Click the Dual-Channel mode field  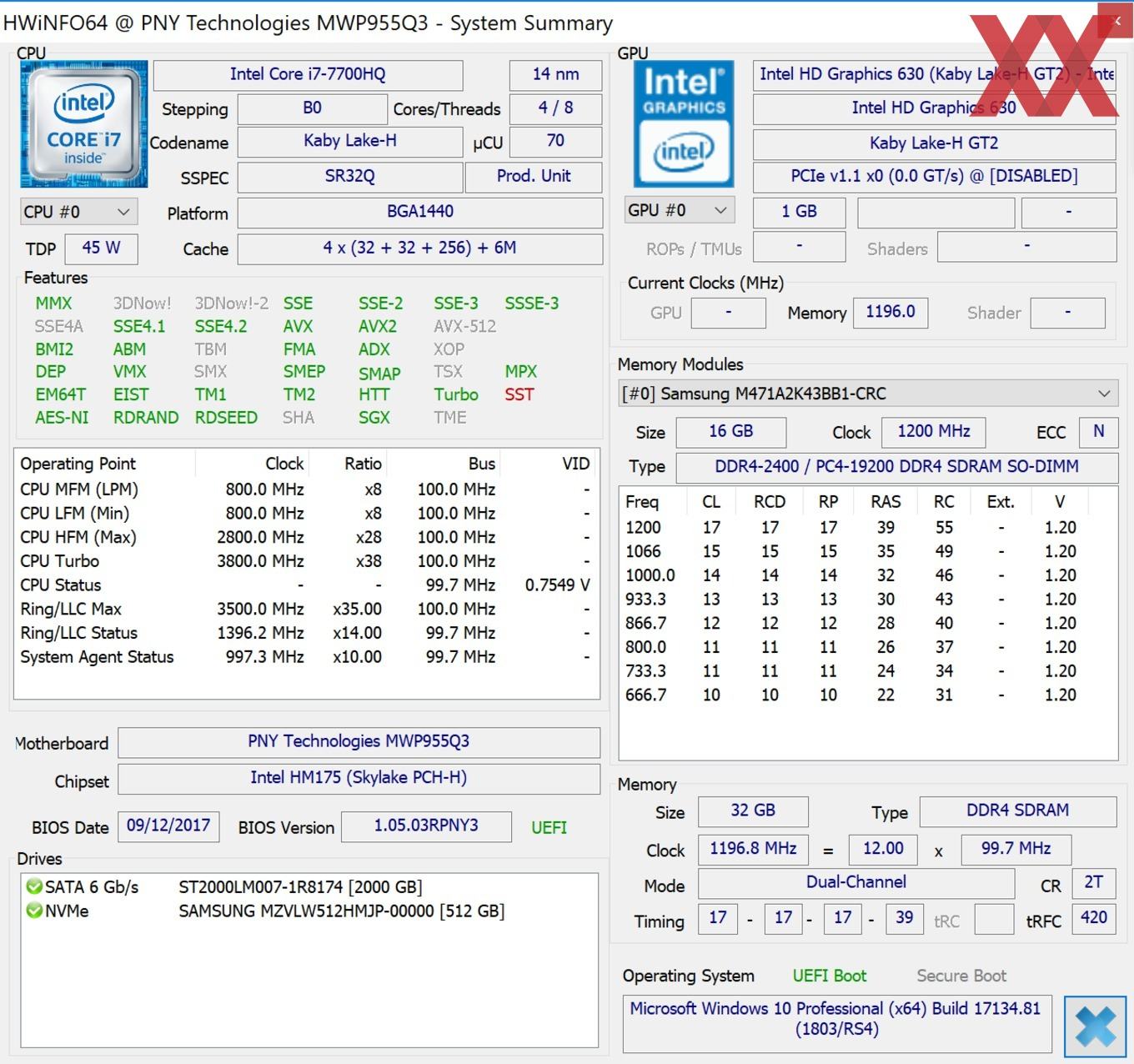[856, 883]
